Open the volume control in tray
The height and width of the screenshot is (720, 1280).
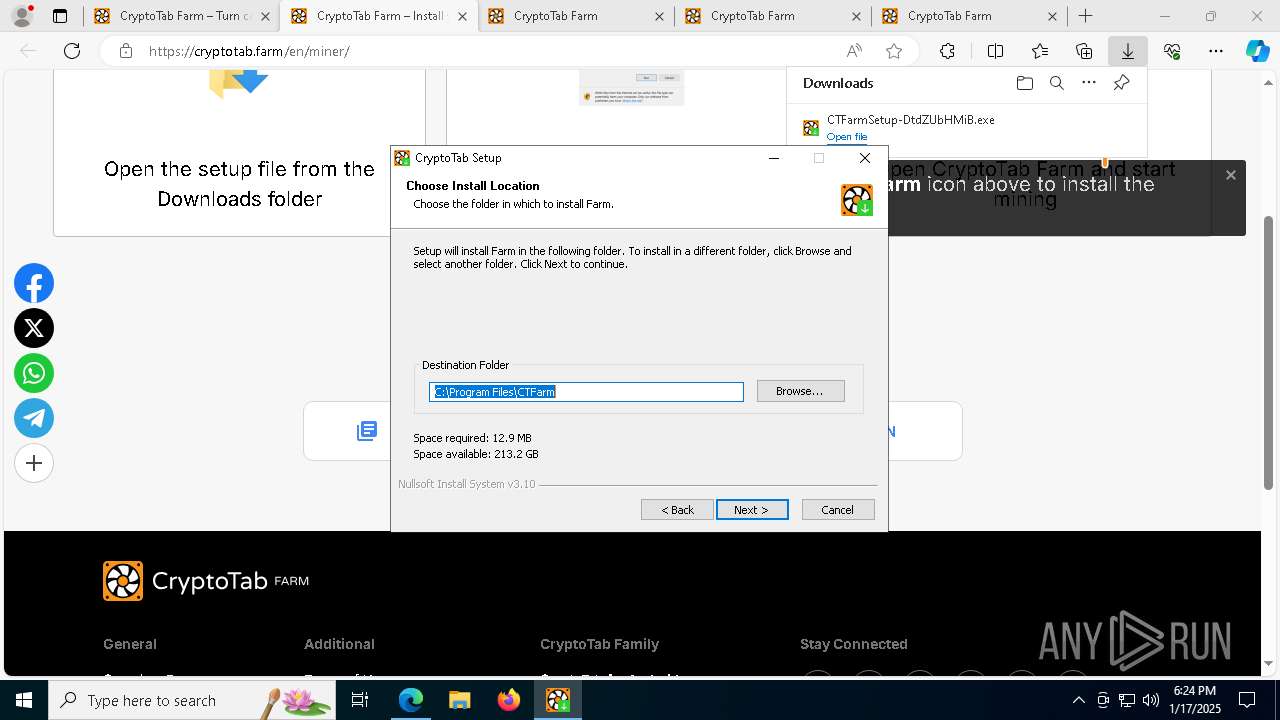[1151, 700]
